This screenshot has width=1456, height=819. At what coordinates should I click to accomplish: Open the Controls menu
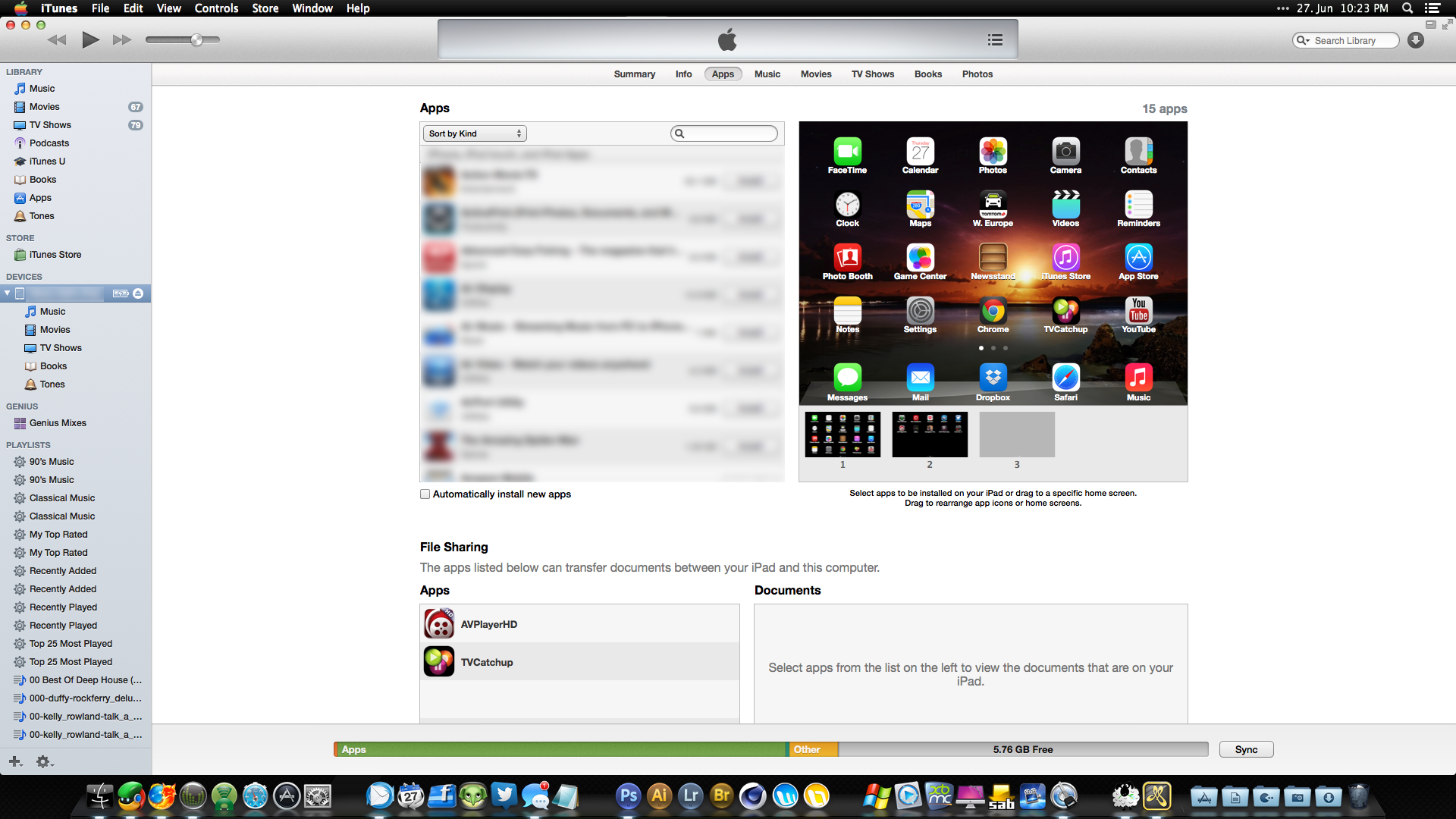[x=216, y=8]
